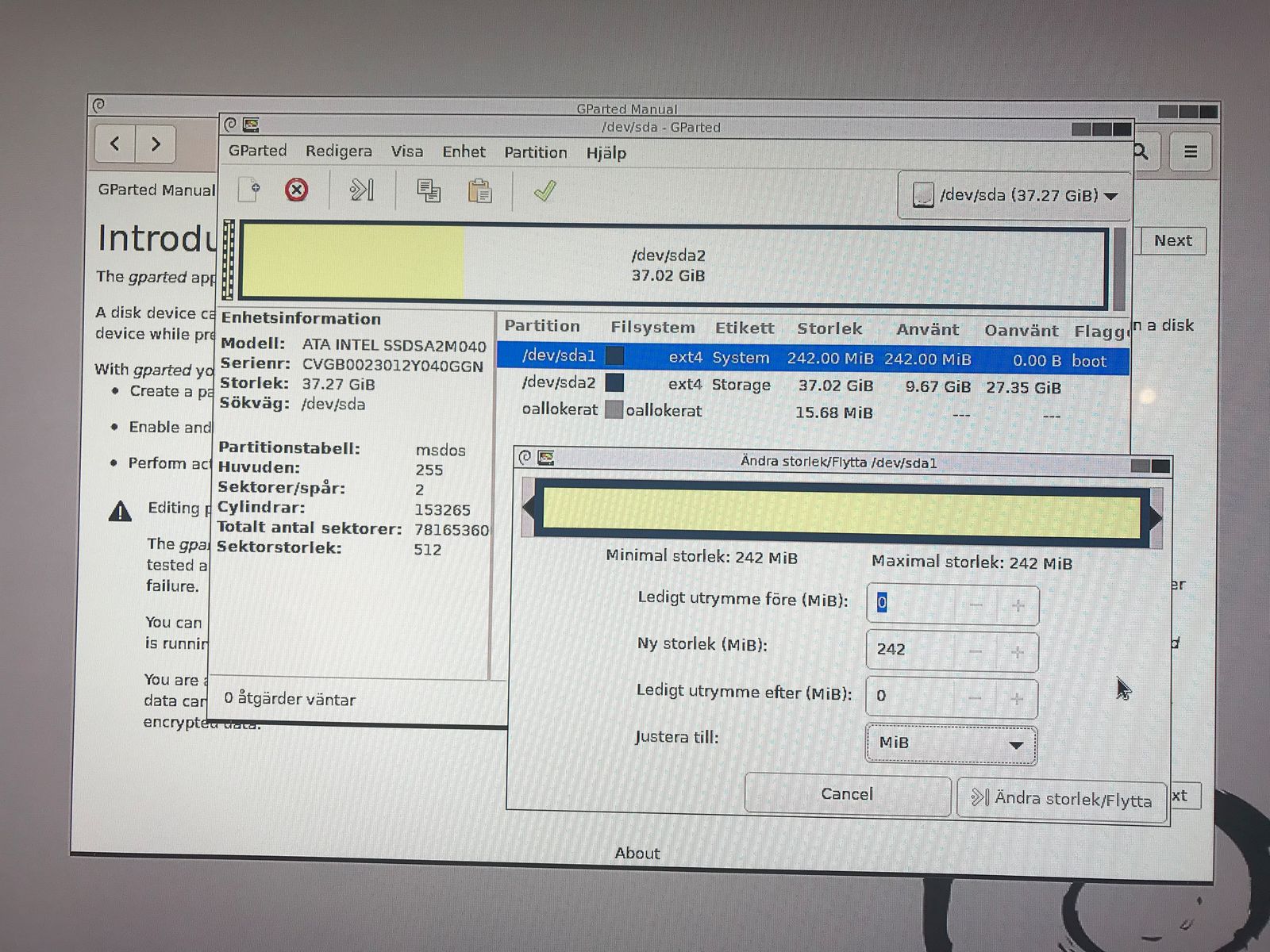
Task: Click the Ändra storlek/Flytta button
Action: [x=1062, y=799]
